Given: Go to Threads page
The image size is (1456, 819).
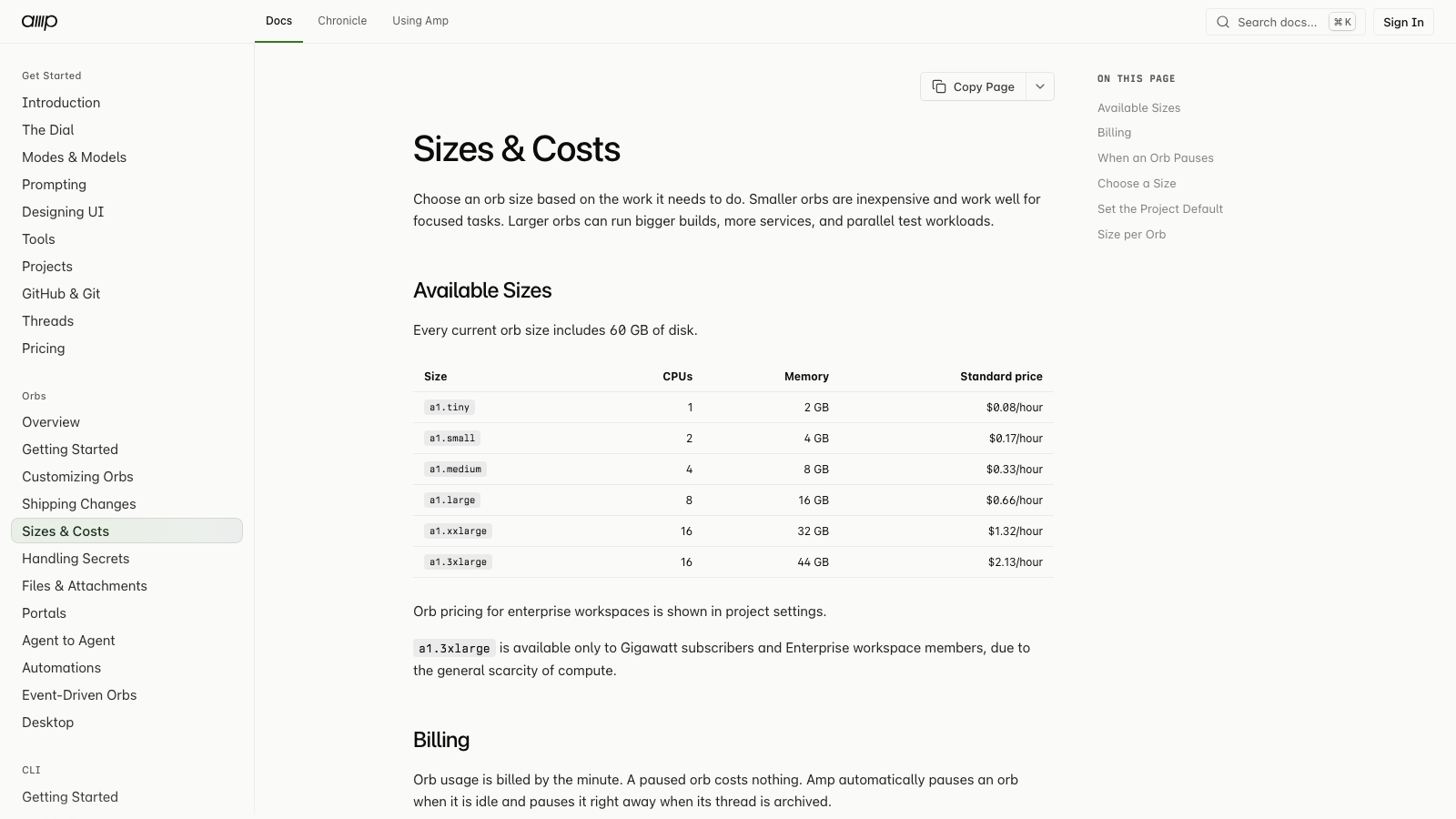Looking at the screenshot, I should [x=47, y=321].
